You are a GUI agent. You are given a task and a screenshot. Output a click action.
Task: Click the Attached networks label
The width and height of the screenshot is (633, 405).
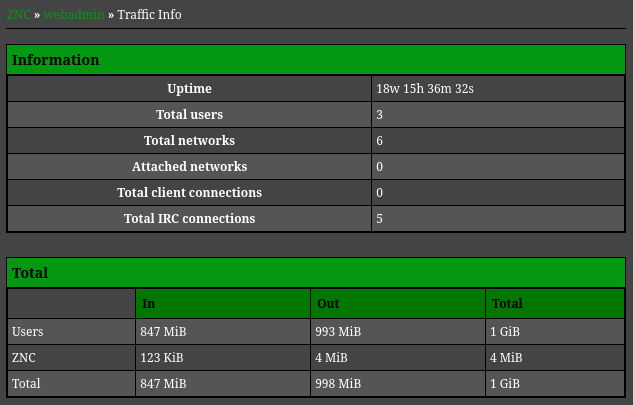[189, 166]
